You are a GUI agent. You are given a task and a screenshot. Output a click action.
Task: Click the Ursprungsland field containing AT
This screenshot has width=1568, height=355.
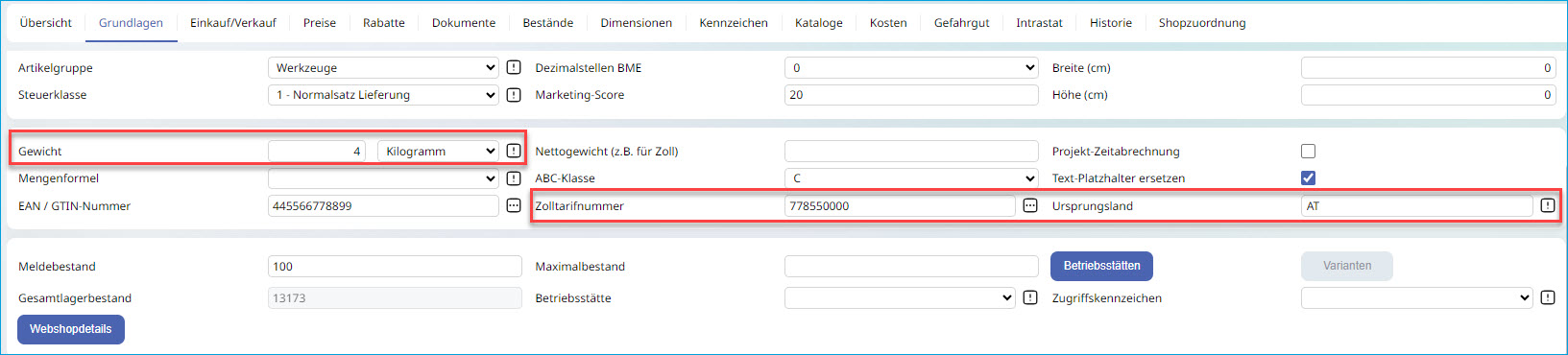tap(1417, 205)
